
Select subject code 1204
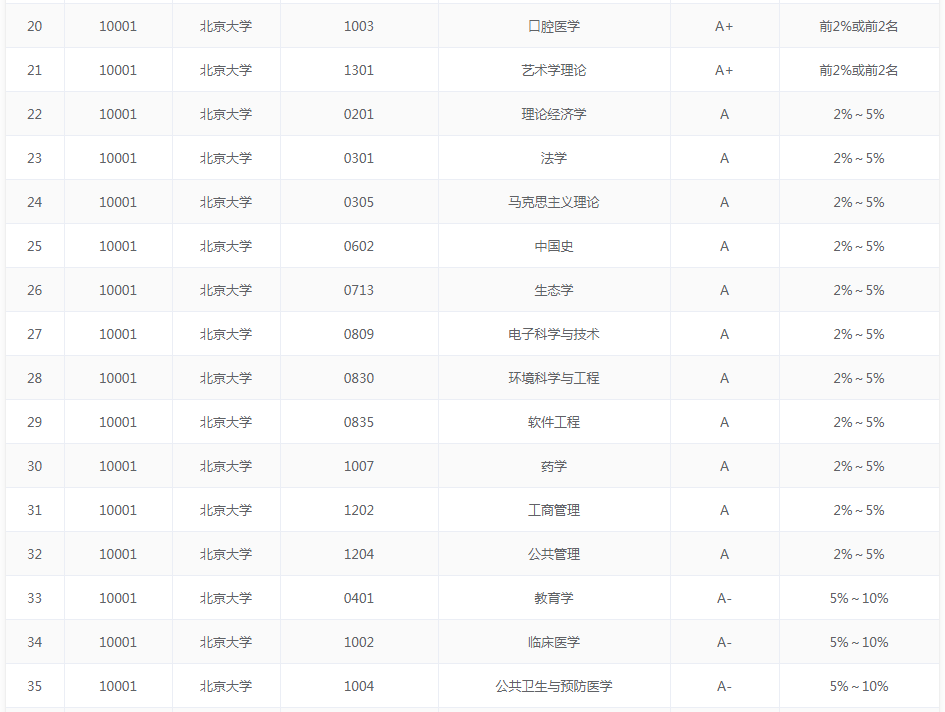(x=359, y=555)
